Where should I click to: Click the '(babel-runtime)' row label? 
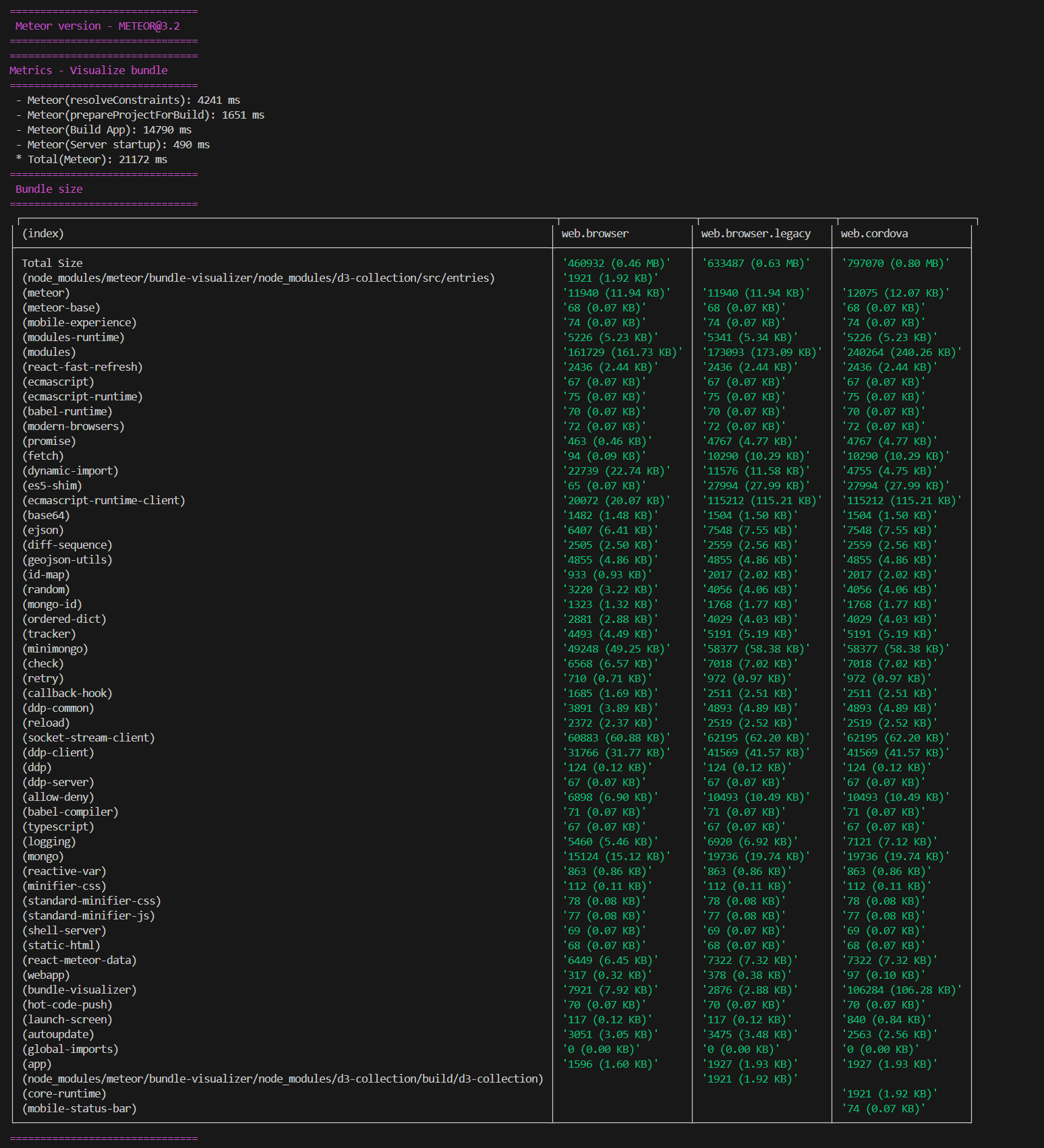pos(67,411)
